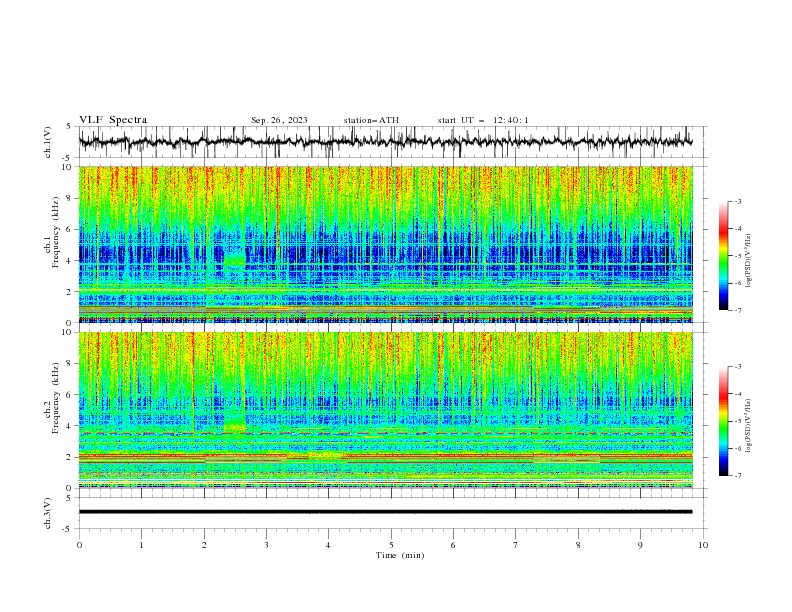Click the time axis tick label "0"

click(x=79, y=545)
